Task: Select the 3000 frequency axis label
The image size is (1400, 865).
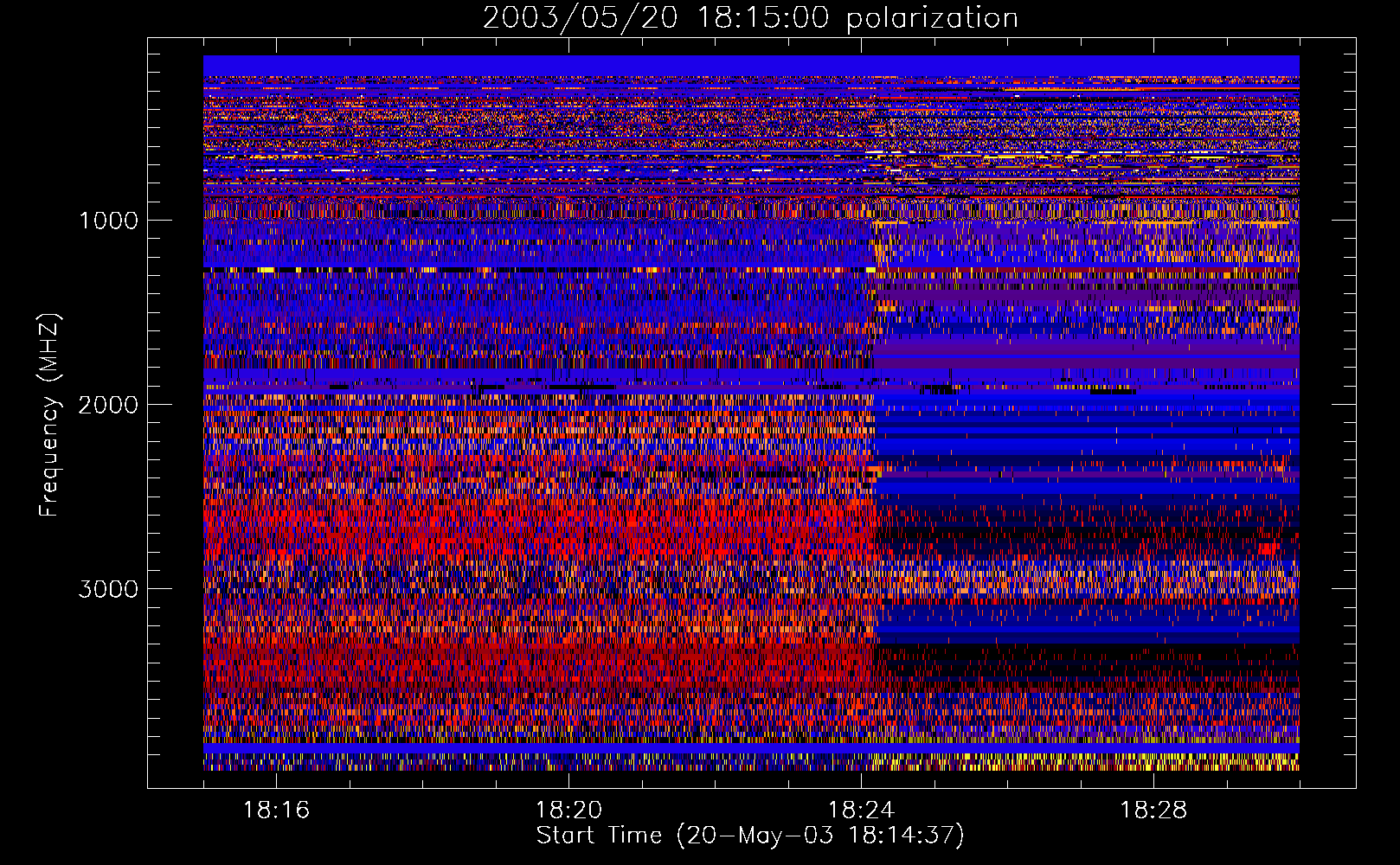Action: coord(108,589)
